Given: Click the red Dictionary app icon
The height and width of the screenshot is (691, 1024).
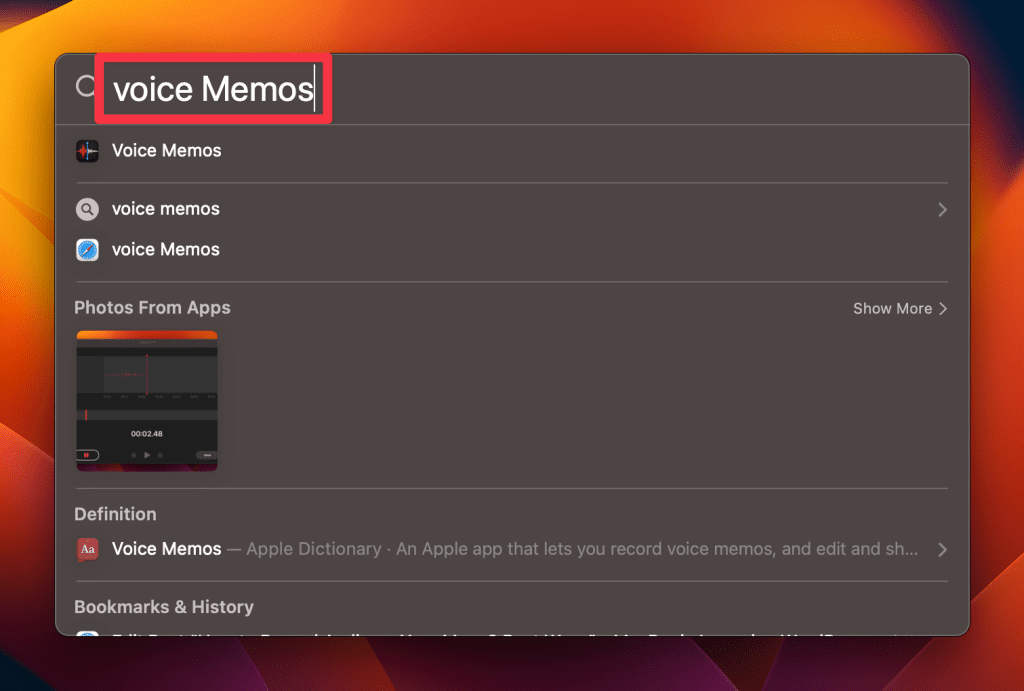Looking at the screenshot, I should click(88, 550).
